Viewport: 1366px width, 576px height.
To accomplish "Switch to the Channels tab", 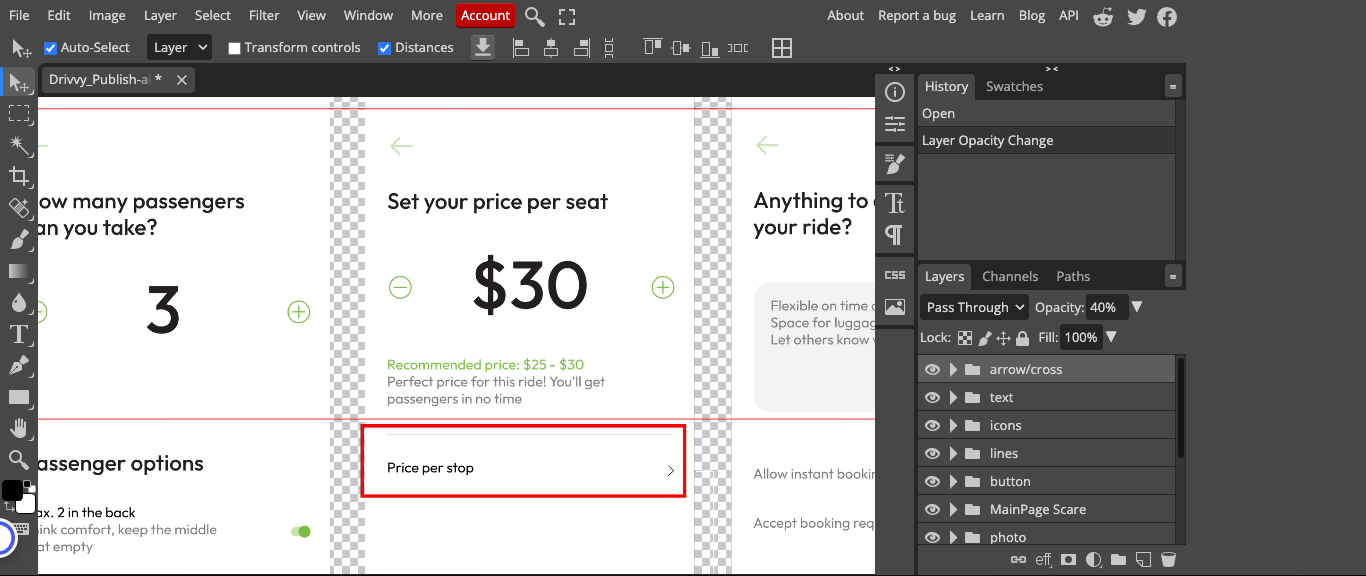I will 1010,276.
